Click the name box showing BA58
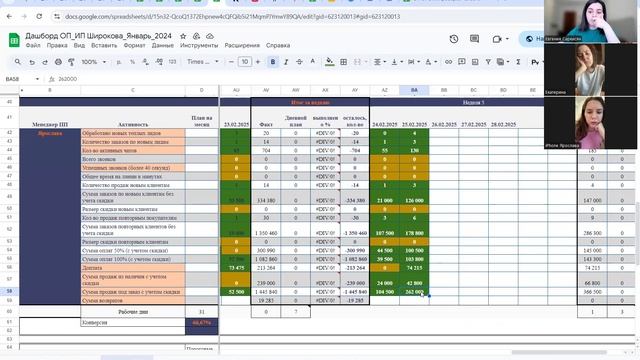Image resolution: width=640 pixels, height=360 pixels. coord(22,79)
